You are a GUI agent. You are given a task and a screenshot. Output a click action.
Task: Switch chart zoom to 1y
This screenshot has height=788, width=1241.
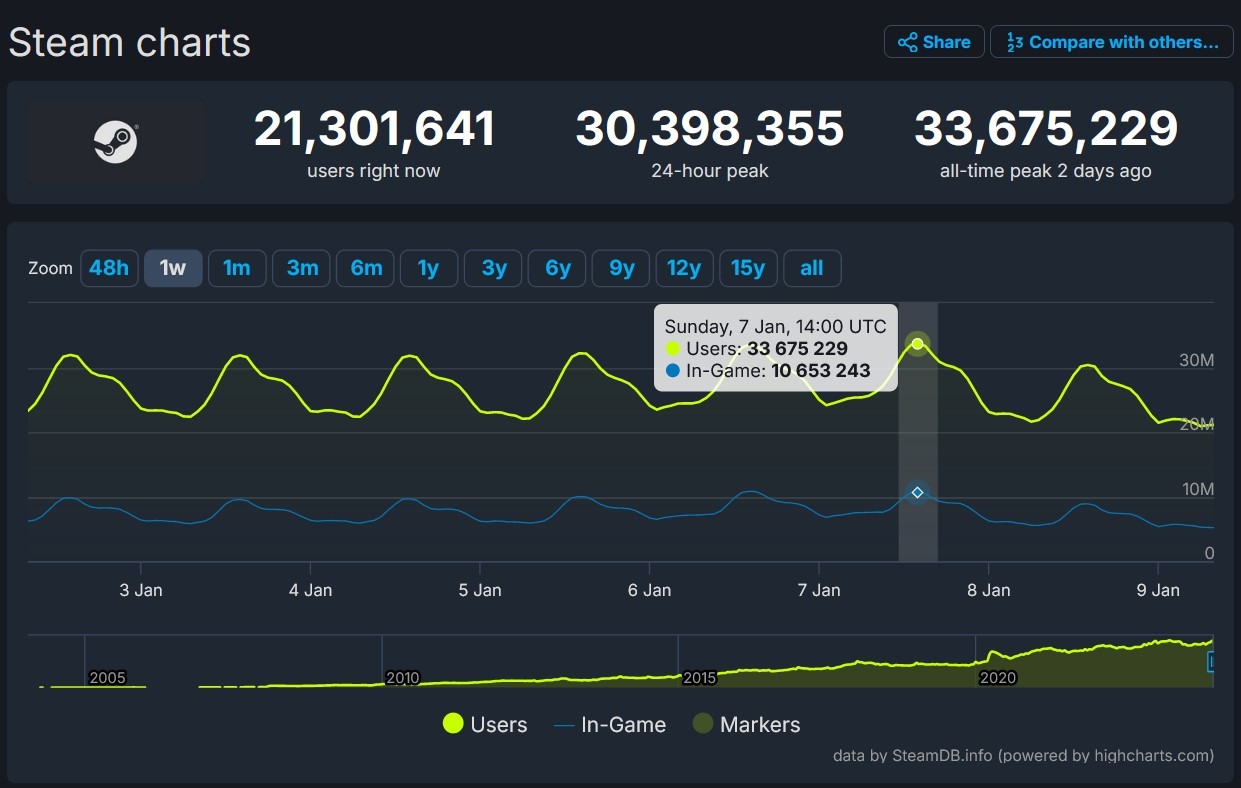429,268
